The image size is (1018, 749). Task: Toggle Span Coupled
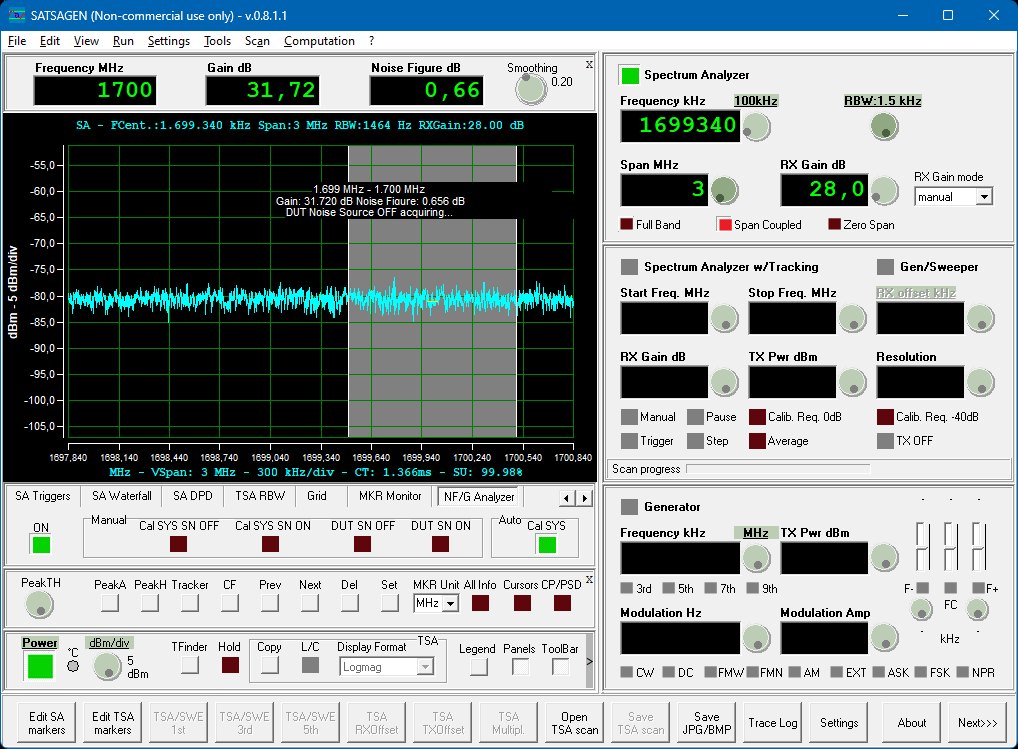point(725,224)
